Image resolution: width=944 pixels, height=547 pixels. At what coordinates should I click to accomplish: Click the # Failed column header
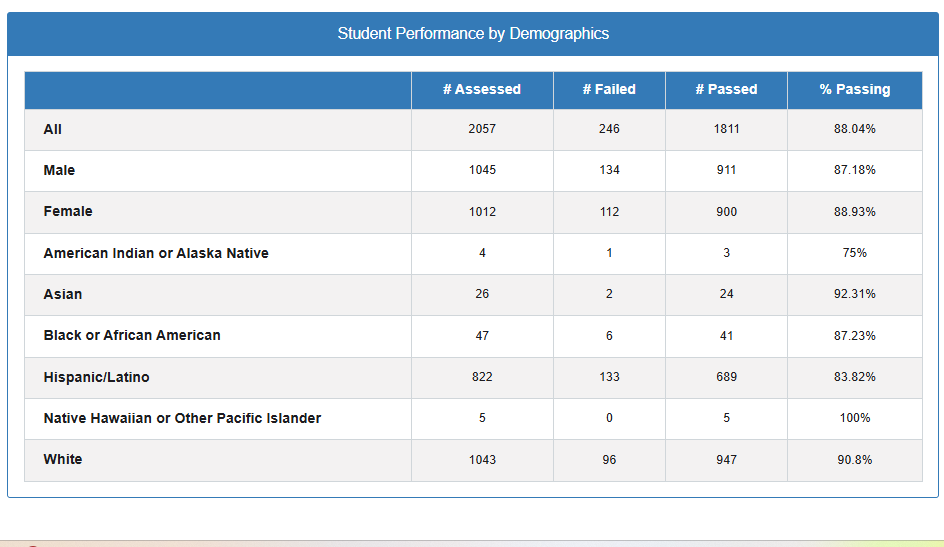(x=609, y=89)
